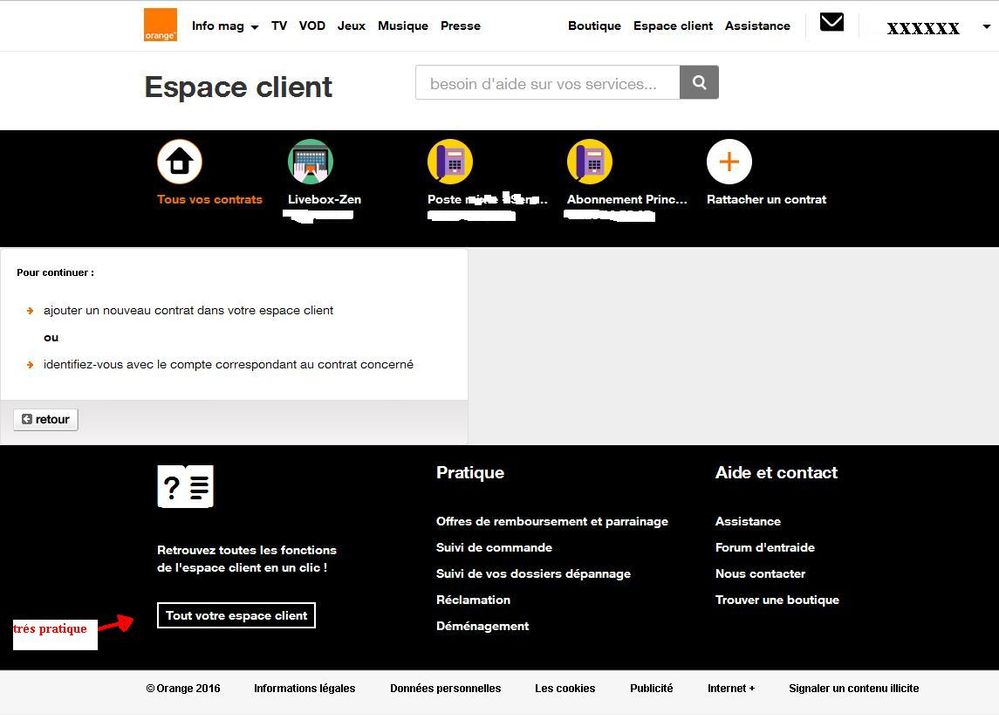Click the Orange logo
This screenshot has height=715, width=999.
pyautogui.click(x=160, y=25)
